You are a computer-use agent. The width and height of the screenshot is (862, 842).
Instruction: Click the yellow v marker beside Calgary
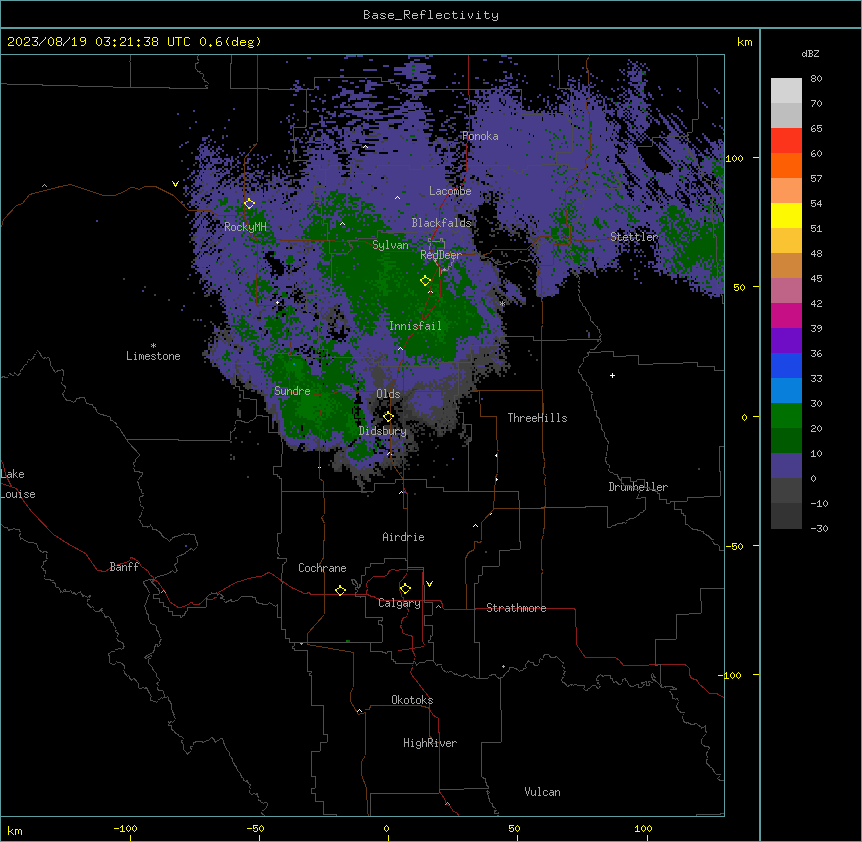pos(429,584)
